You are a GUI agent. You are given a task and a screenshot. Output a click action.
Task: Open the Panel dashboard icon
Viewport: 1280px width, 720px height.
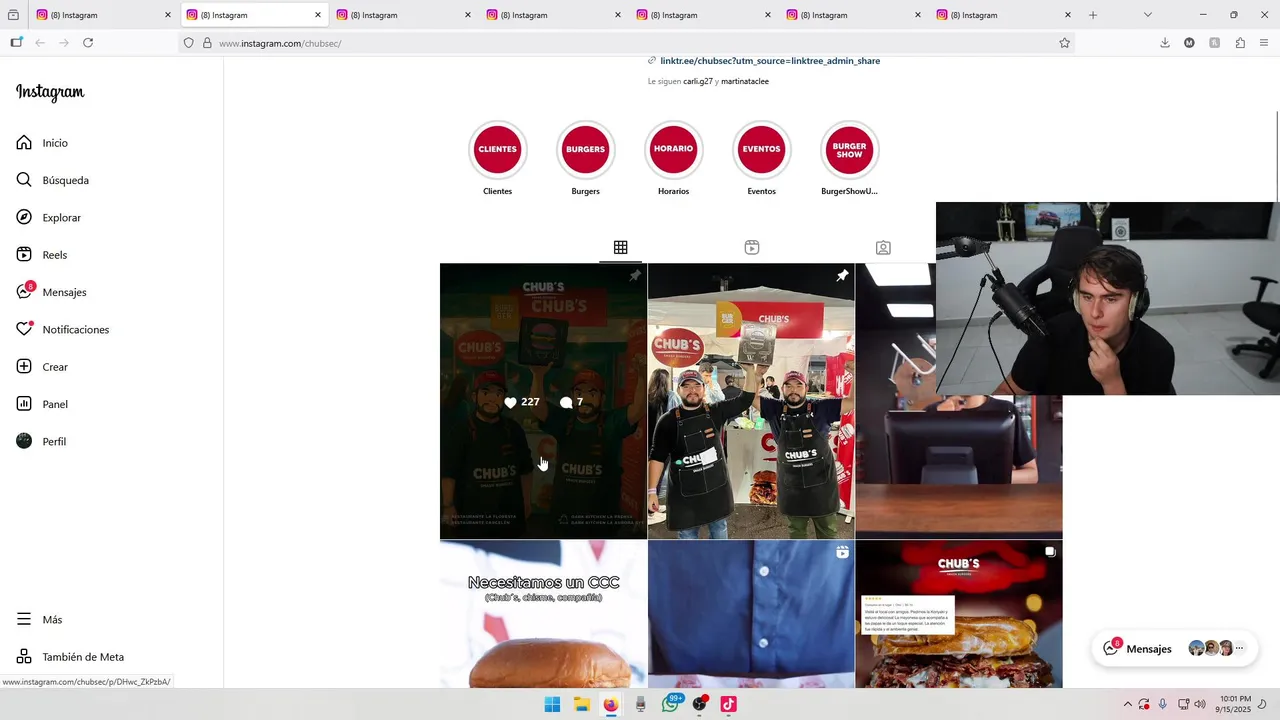[x=24, y=404]
